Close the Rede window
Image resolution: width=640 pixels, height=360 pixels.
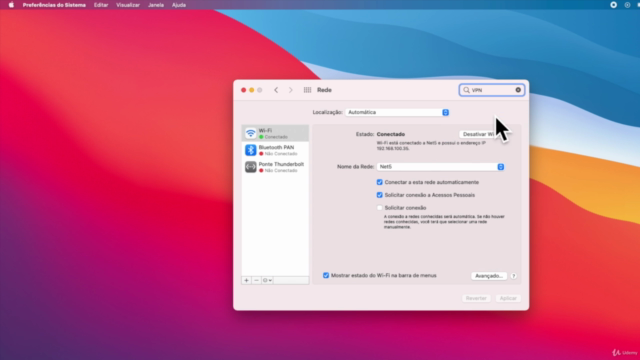coord(244,90)
